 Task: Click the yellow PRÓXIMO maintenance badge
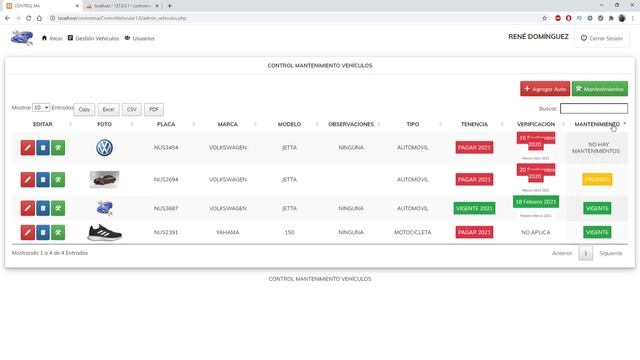click(597, 179)
